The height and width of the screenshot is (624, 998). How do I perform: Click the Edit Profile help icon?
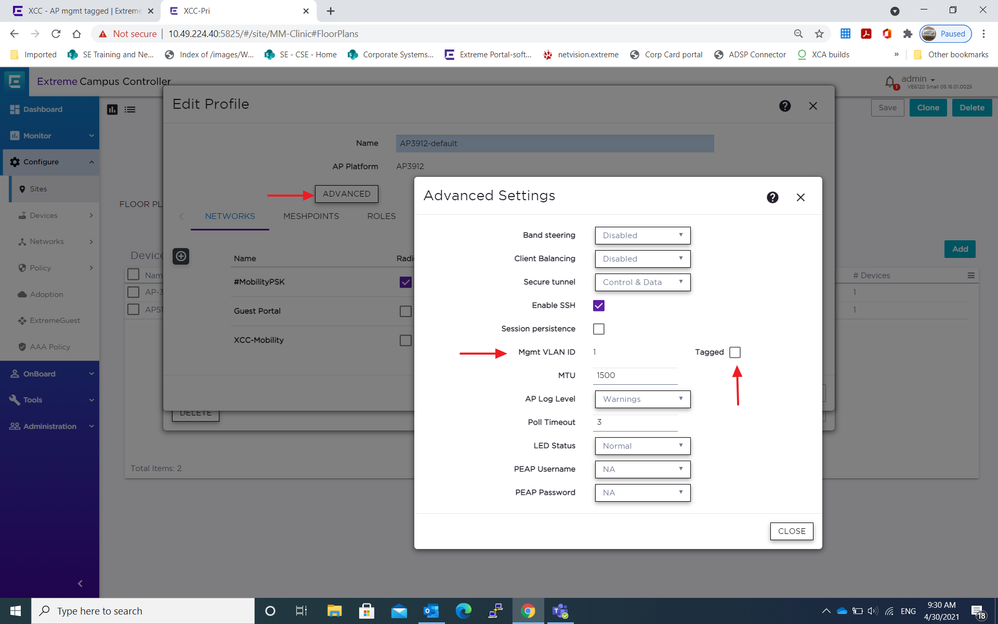coord(785,106)
